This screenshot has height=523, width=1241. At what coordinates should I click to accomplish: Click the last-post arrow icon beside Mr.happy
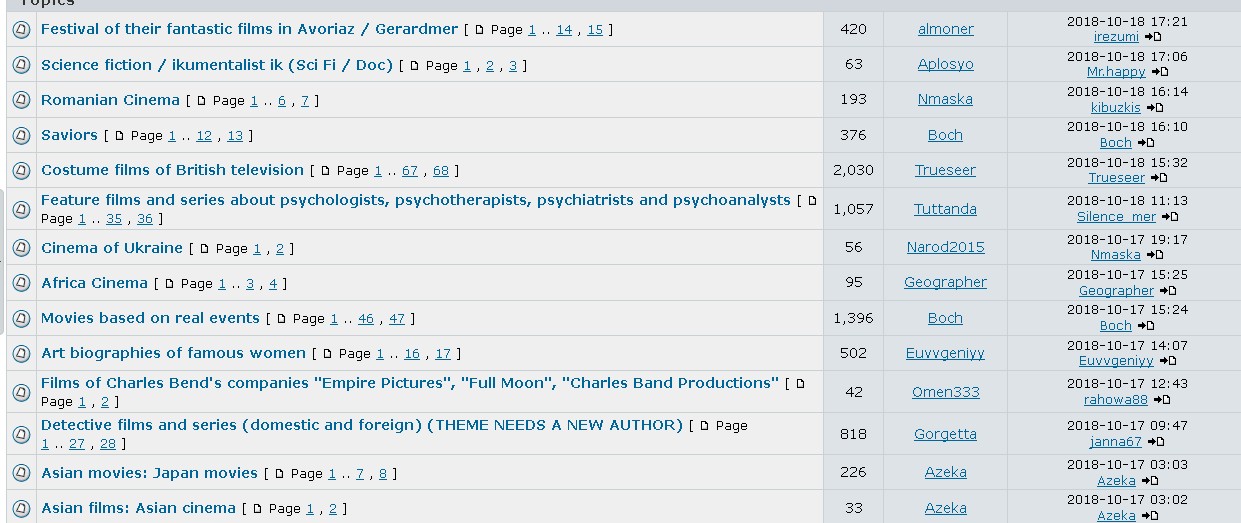1160,72
